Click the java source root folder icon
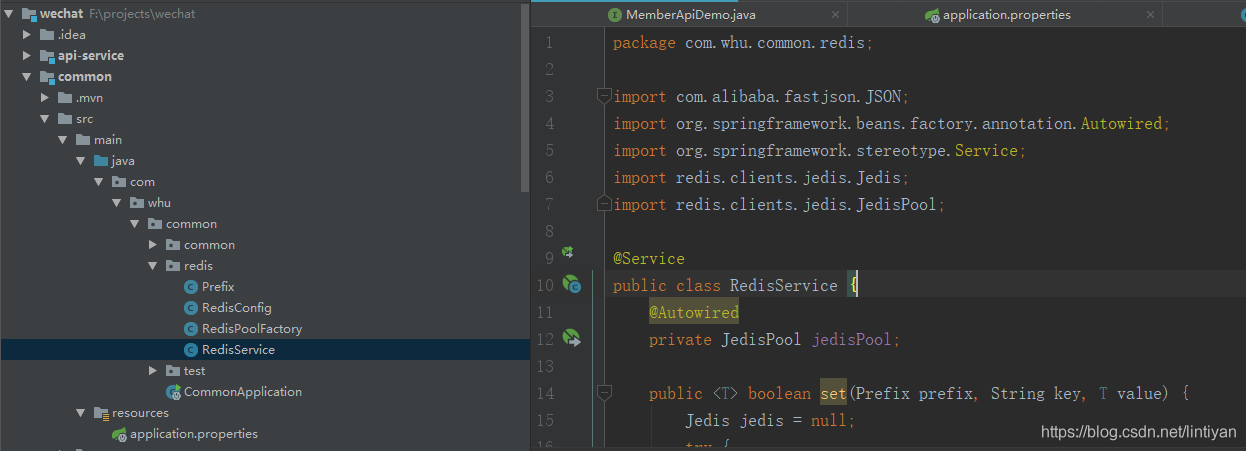Screen dimensions: 1246x451 pyautogui.click(x=101, y=161)
